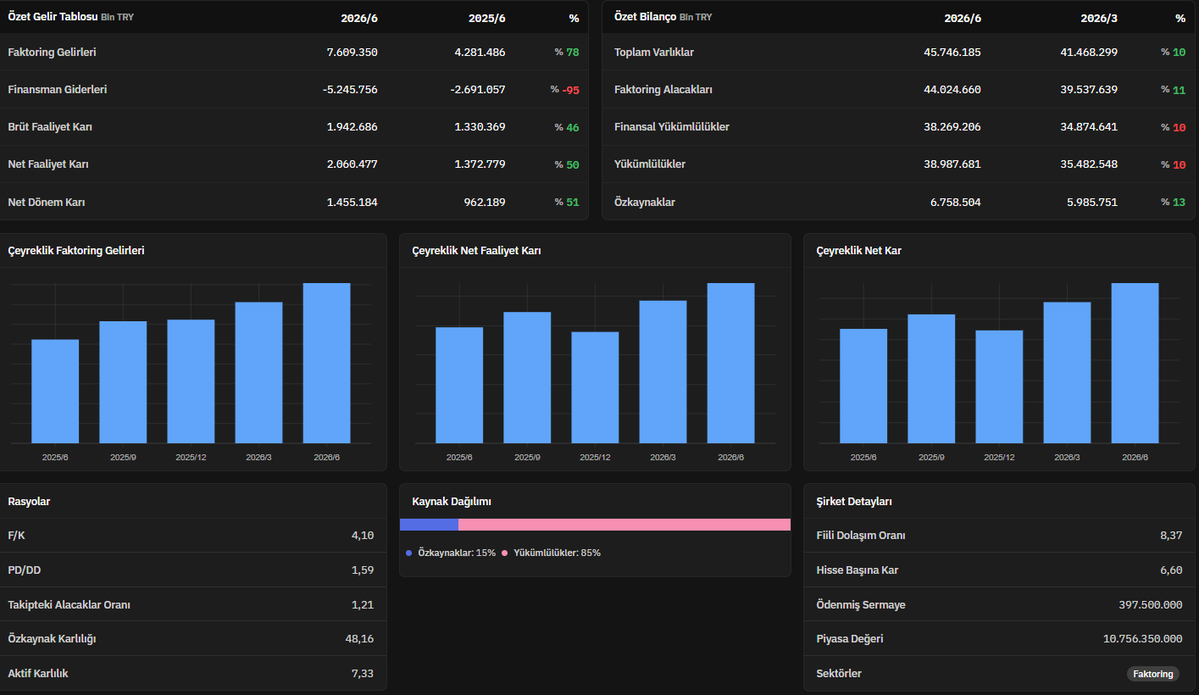The height and width of the screenshot is (695, 1199).
Task: Click the 2025/9 bar in Çeyreklik Faktoring Gelirleri
Action: (123, 382)
